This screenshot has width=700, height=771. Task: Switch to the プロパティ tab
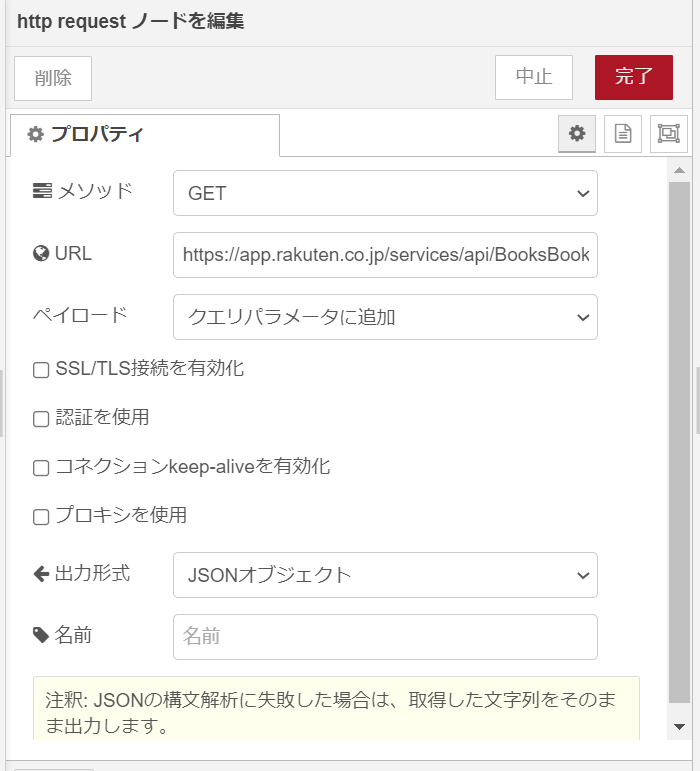[145, 135]
